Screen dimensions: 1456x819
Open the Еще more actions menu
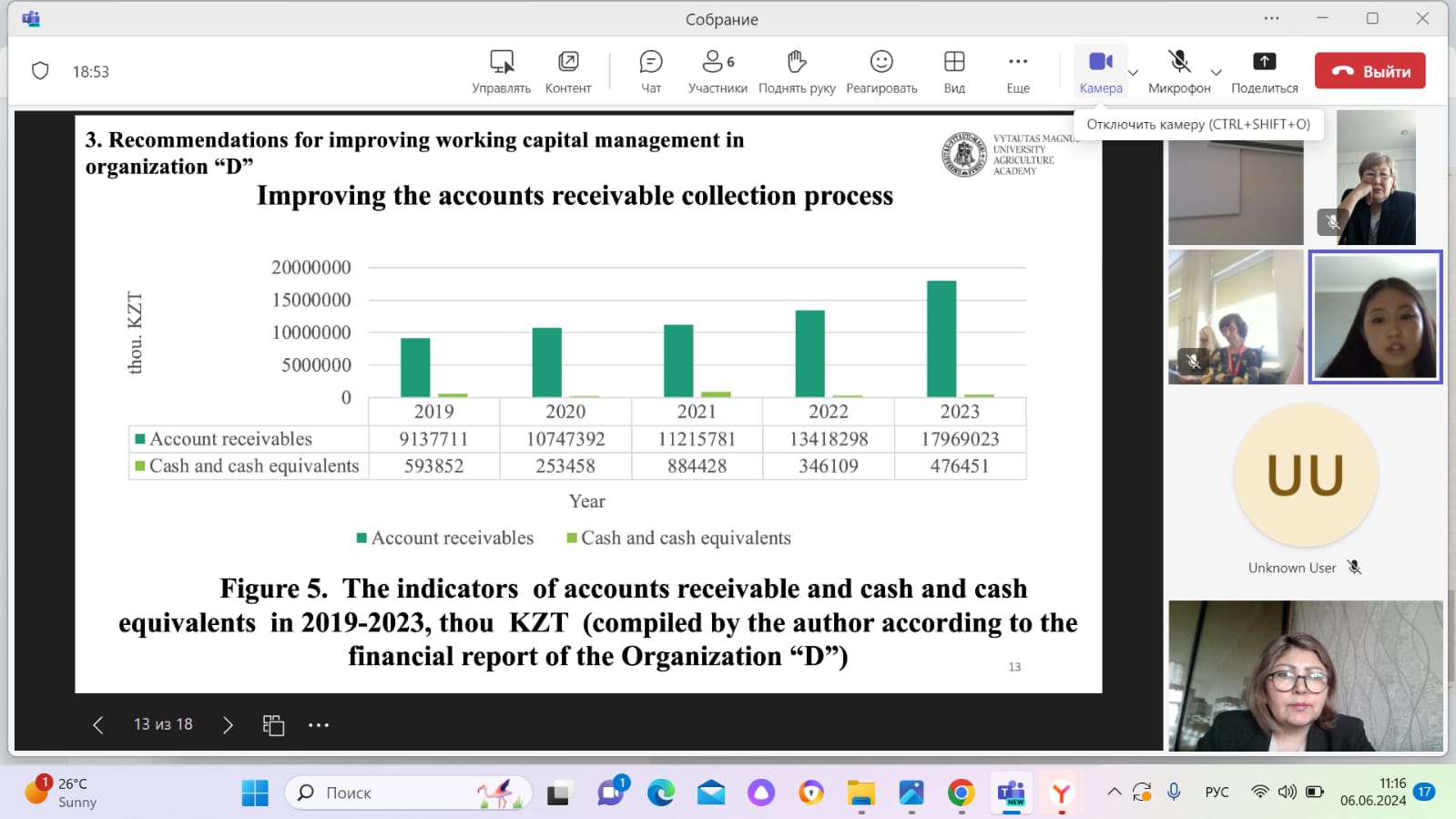(1017, 71)
